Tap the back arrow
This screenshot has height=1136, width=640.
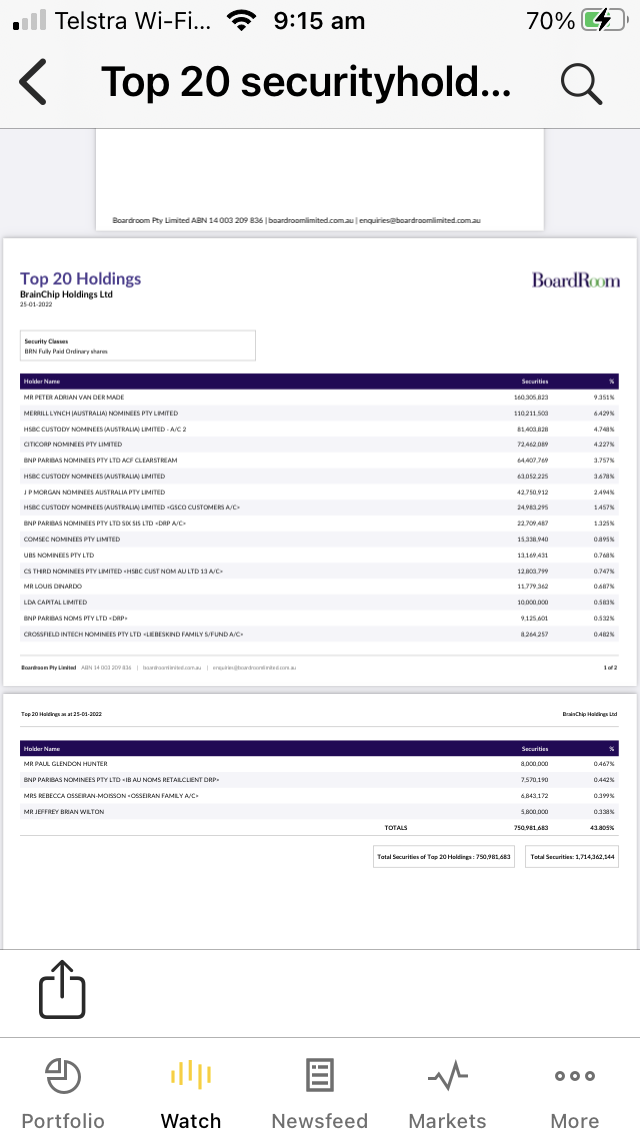pos(33,82)
